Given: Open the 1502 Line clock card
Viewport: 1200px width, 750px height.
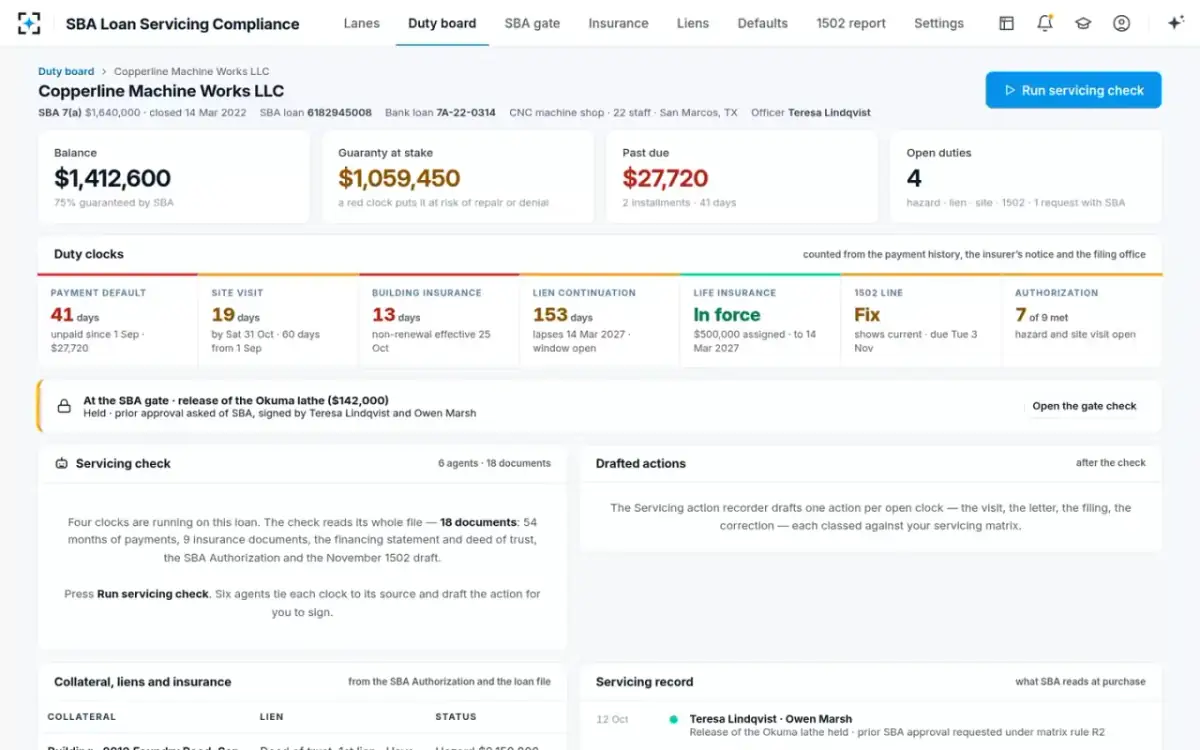Looking at the screenshot, I should [x=921, y=320].
